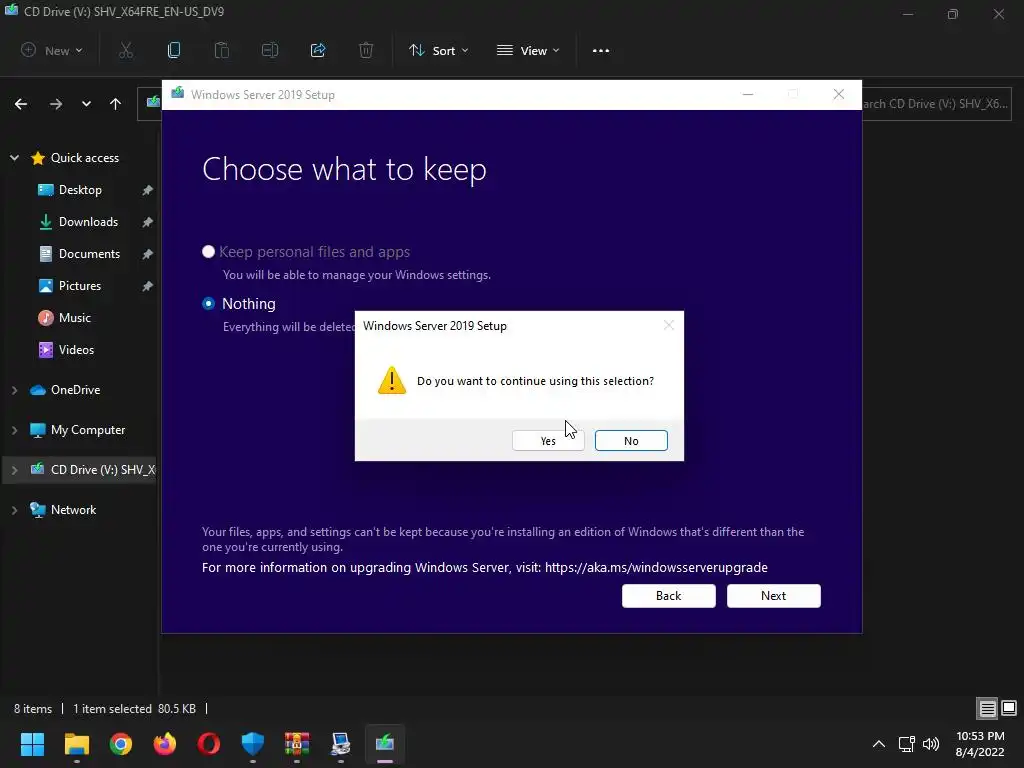Open the Sort dropdown menu

[438, 50]
